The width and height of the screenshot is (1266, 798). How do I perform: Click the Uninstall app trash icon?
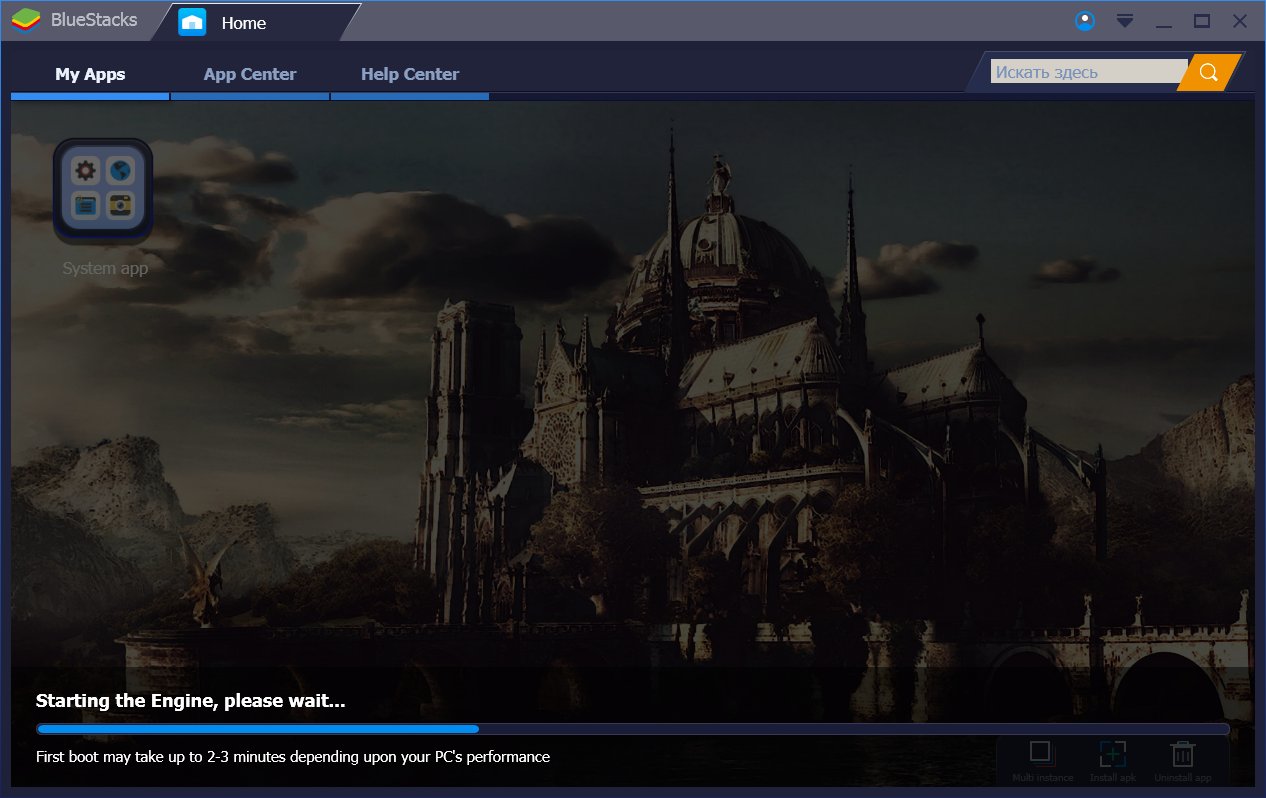point(1182,753)
